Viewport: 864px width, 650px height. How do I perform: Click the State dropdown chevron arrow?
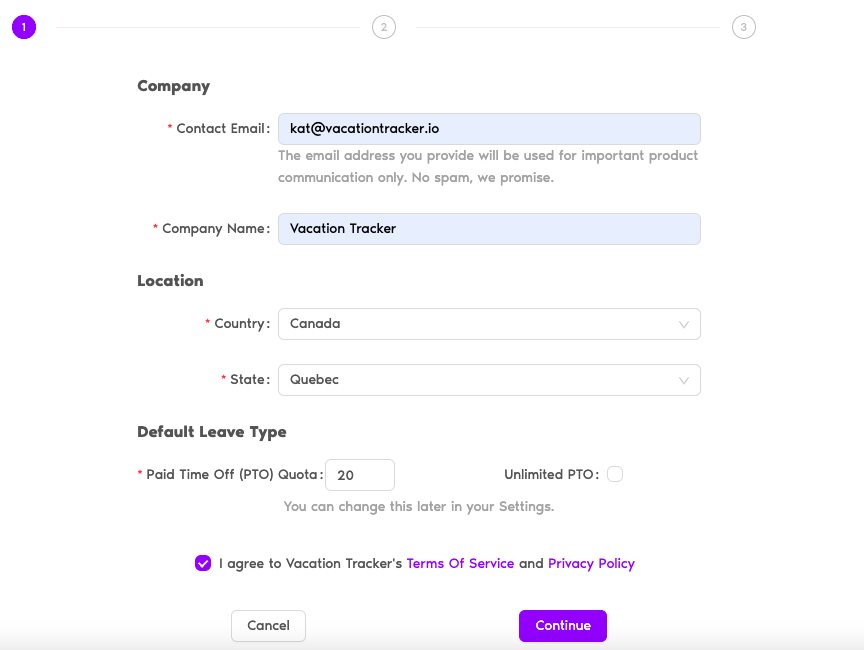click(x=683, y=381)
